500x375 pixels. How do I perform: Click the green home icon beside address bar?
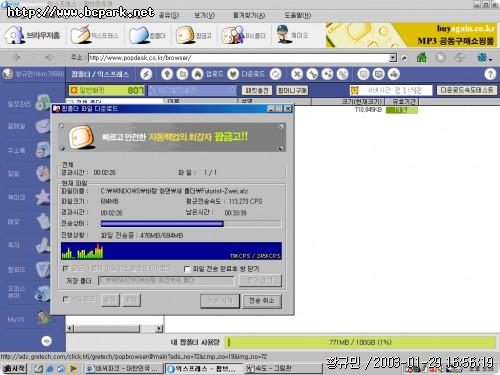point(422,57)
